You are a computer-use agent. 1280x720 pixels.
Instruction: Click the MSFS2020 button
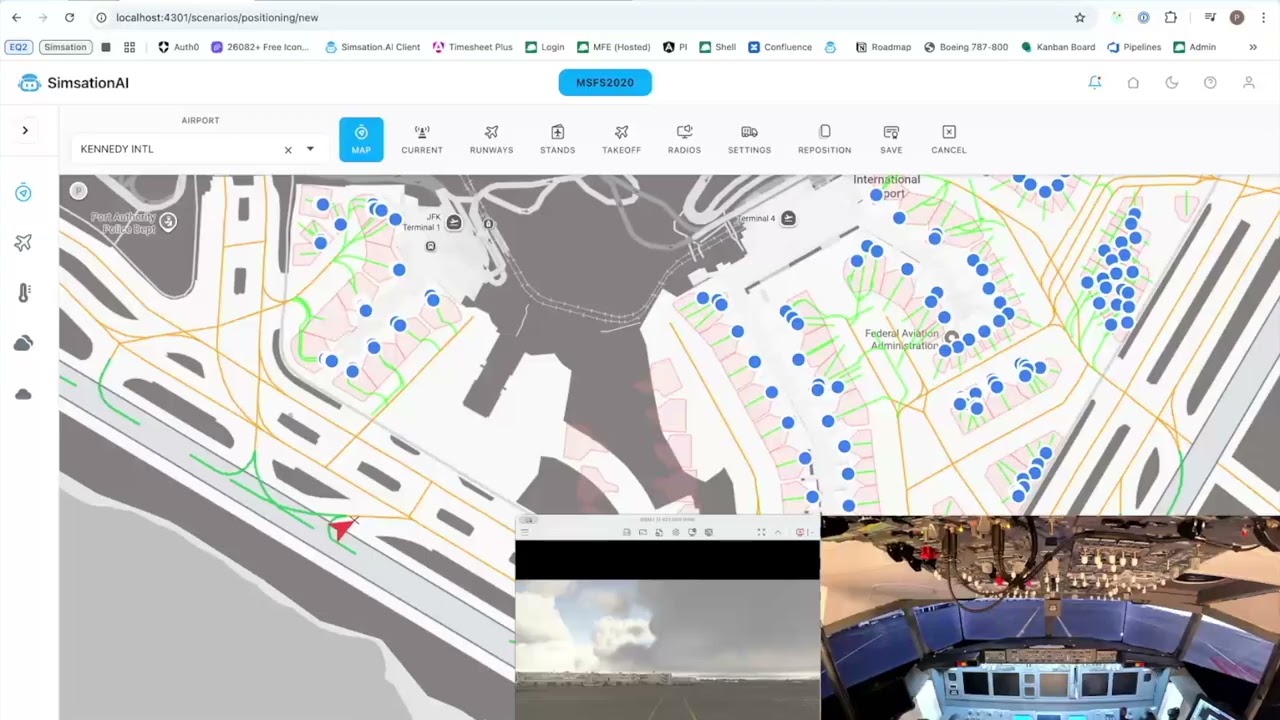click(x=605, y=83)
